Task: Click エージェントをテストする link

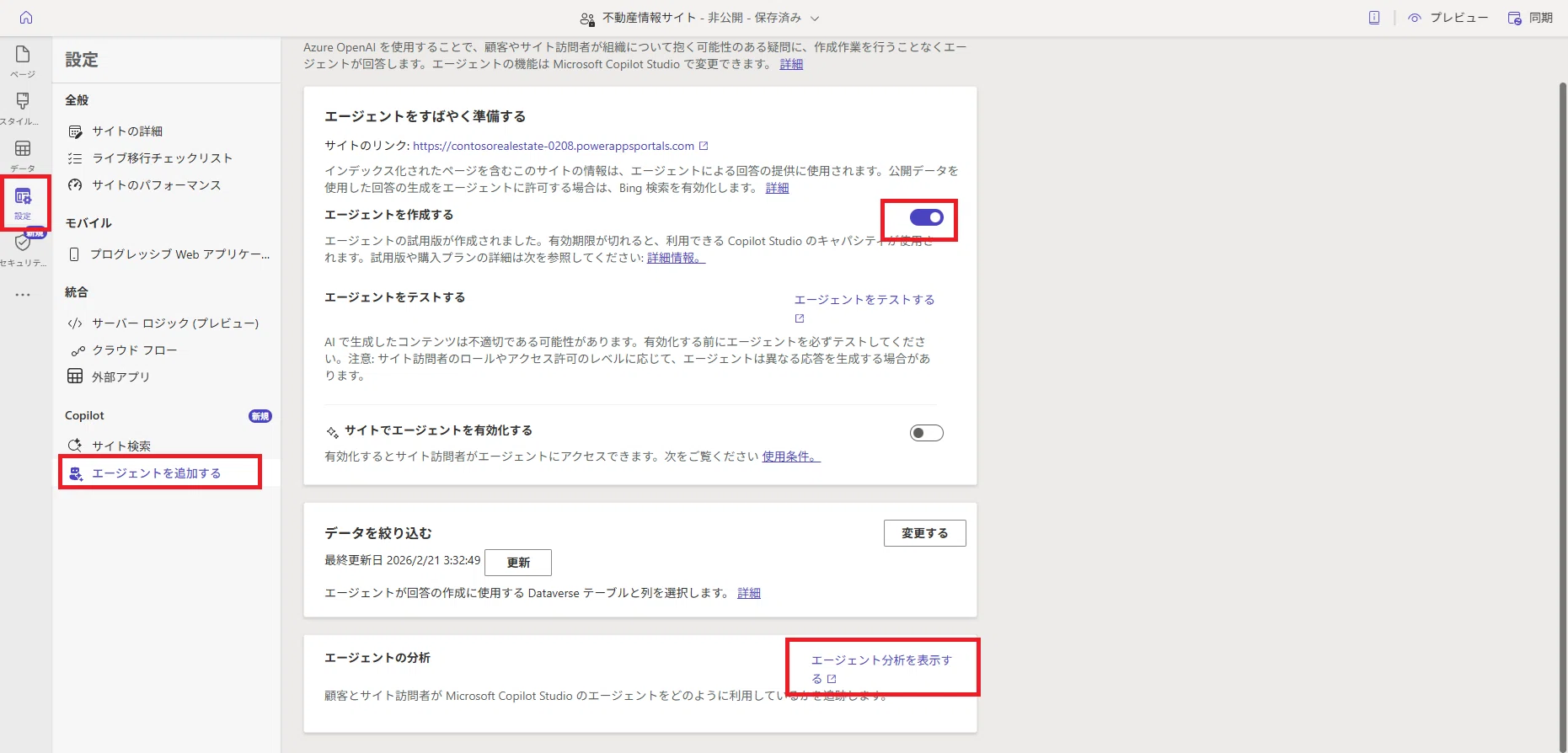Action: click(864, 300)
